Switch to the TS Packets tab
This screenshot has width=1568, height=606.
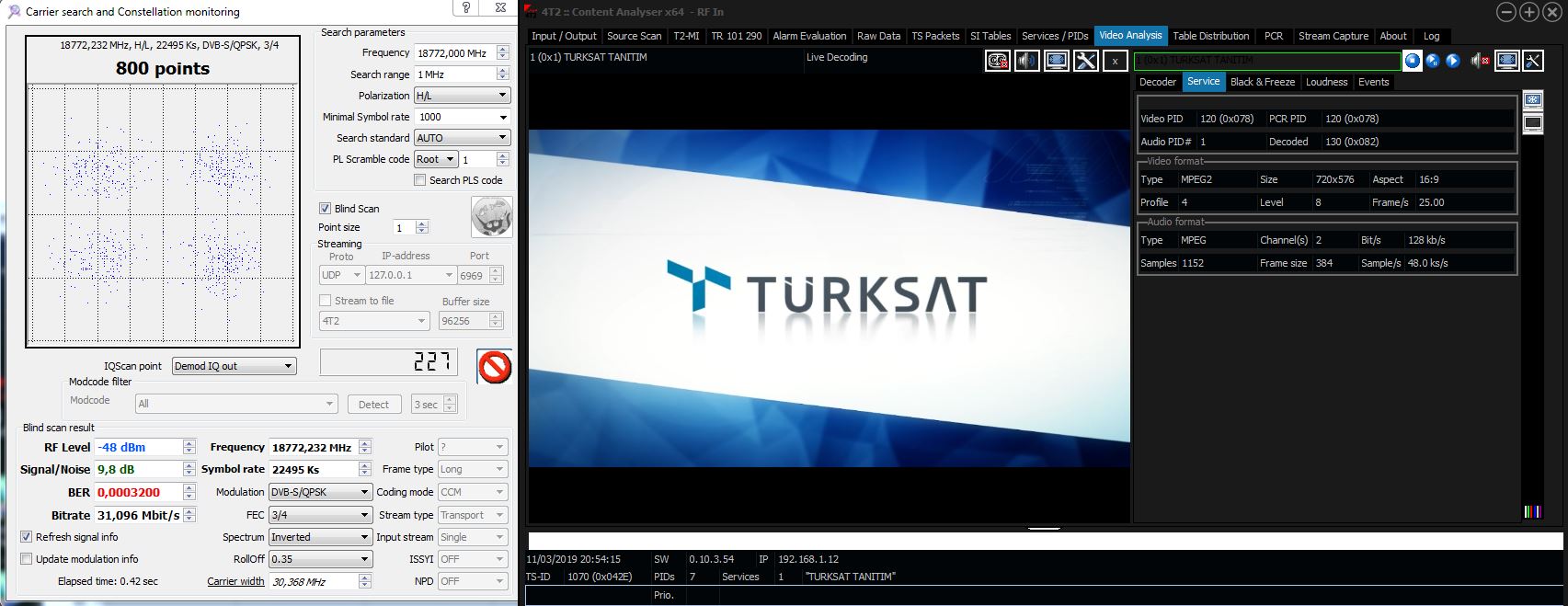click(935, 36)
